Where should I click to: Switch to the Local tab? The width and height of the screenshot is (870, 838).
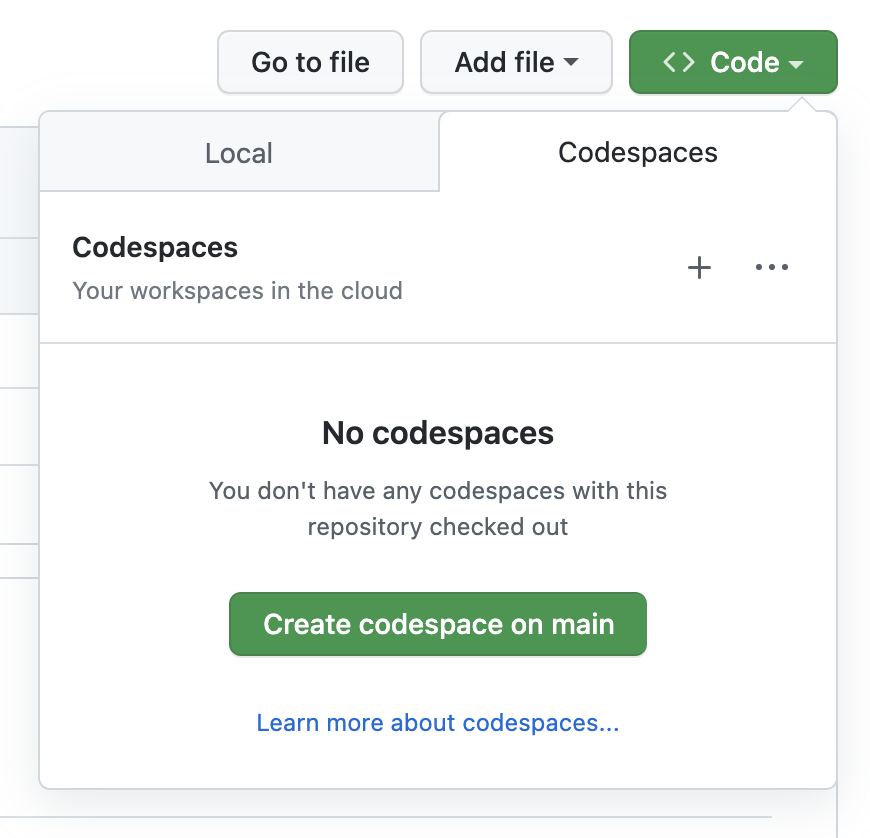click(239, 152)
